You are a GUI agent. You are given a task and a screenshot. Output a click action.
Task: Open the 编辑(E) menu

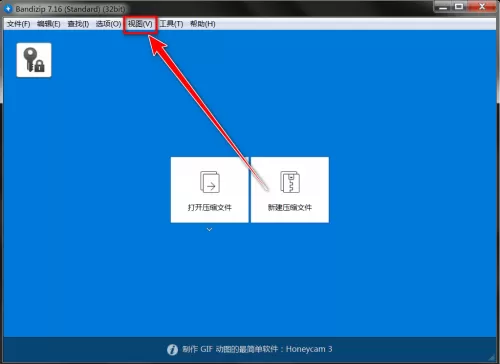tap(49, 24)
